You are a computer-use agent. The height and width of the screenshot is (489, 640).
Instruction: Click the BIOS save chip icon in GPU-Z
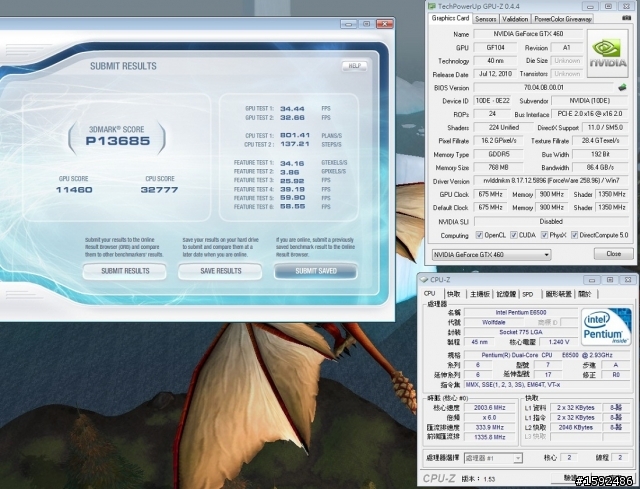point(622,87)
